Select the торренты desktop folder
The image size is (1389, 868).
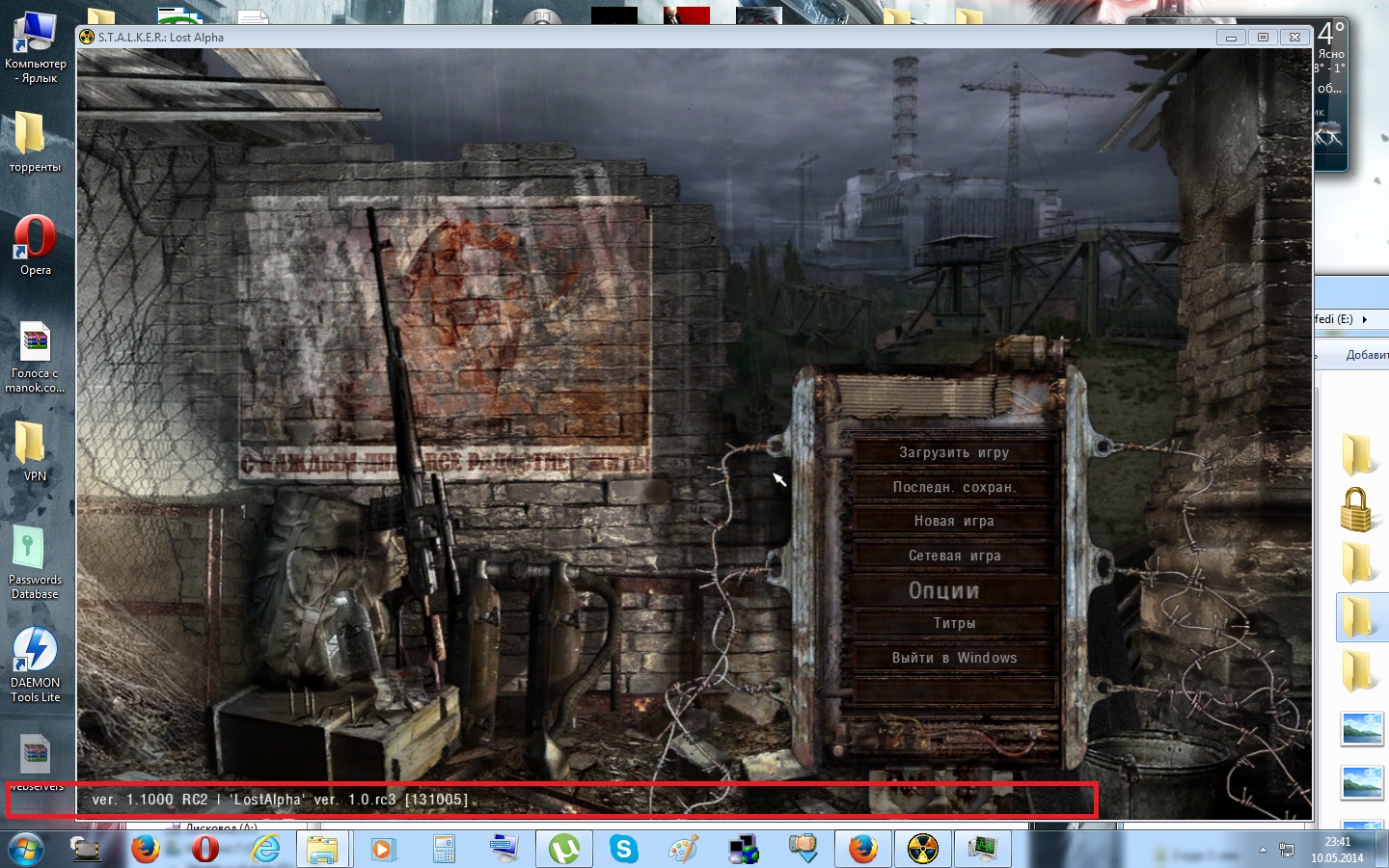pyautogui.click(x=35, y=141)
